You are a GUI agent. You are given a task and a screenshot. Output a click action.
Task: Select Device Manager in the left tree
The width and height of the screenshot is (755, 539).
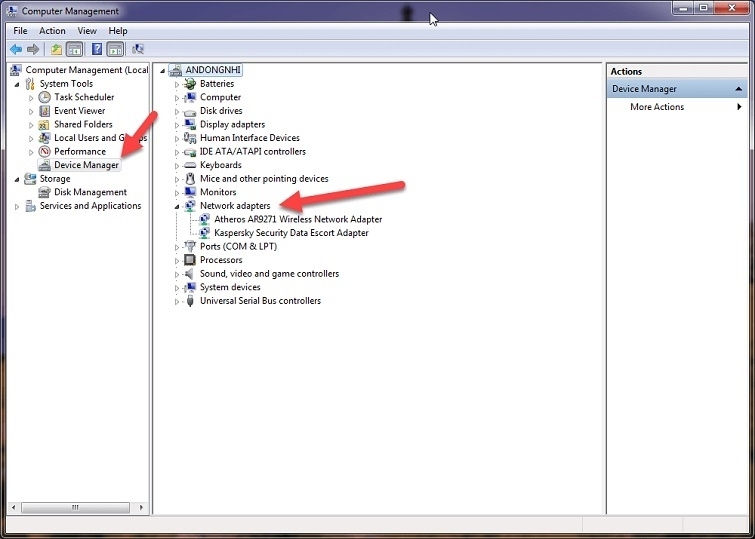pyautogui.click(x=86, y=165)
